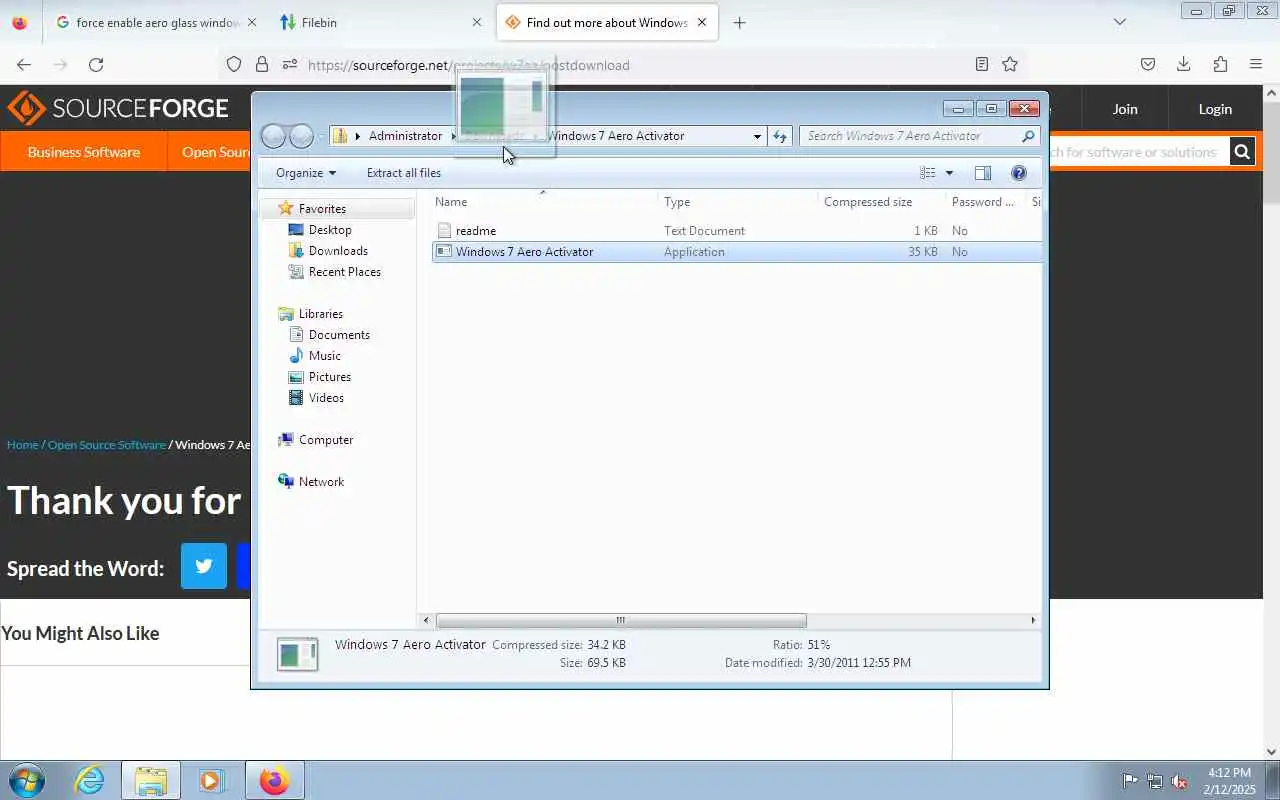The image size is (1280, 800).
Task: Switch to force enable aero glass tab
Action: click(157, 22)
